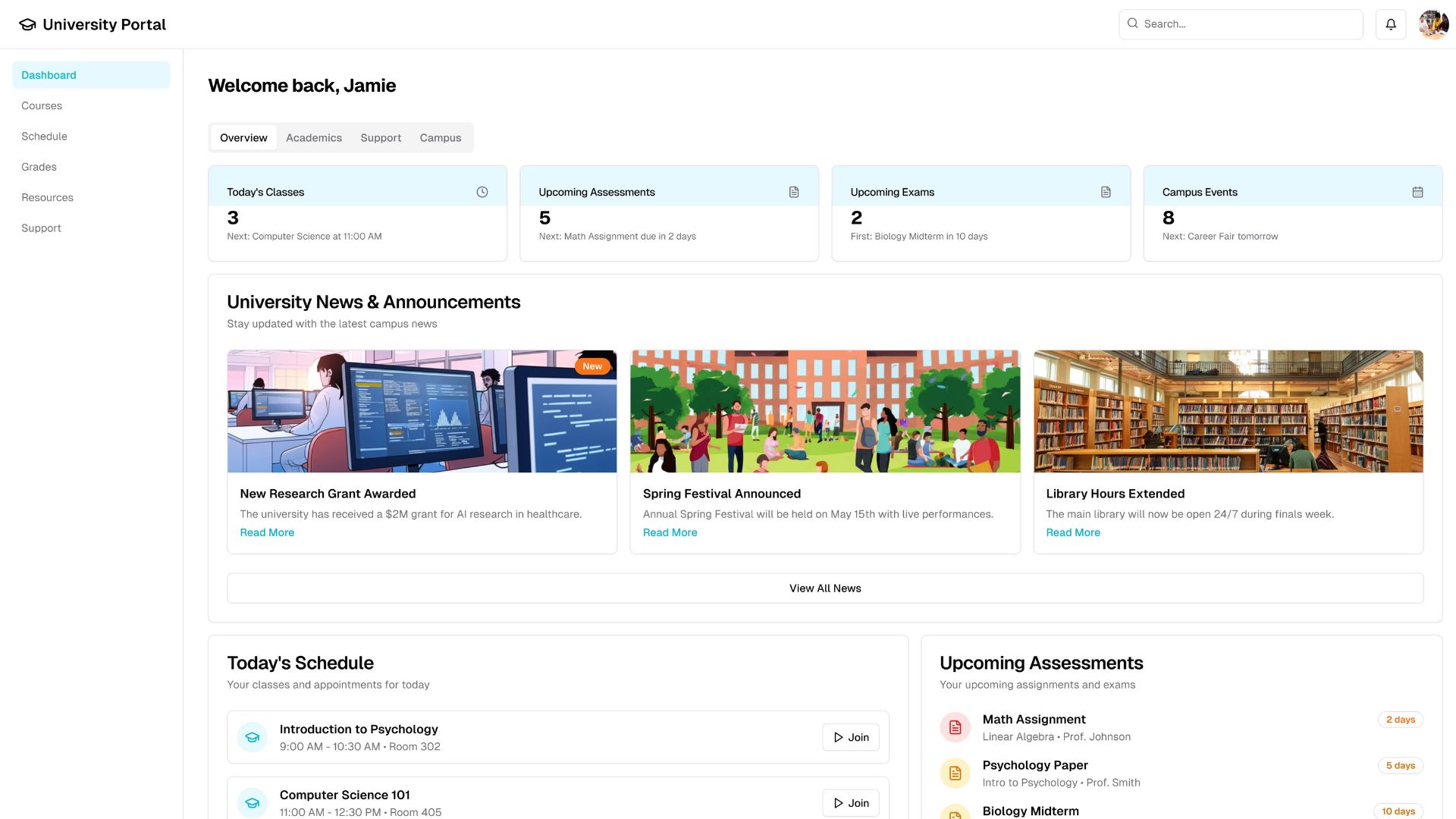The height and width of the screenshot is (819, 1456).
Task: Click 'Next: Computer Science at 11:00 AM' text
Action: pyautogui.click(x=304, y=237)
